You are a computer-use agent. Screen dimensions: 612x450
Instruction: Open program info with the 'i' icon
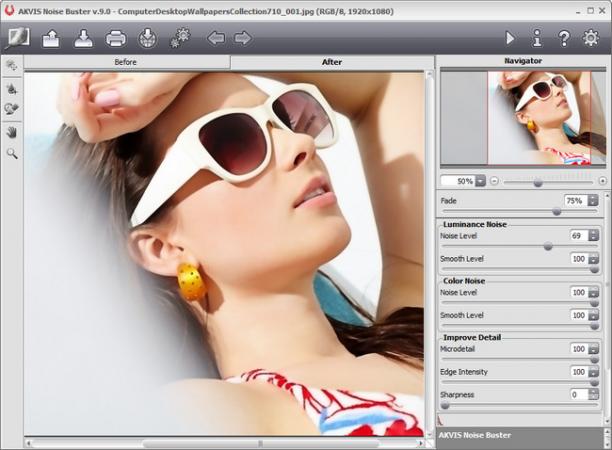point(537,38)
